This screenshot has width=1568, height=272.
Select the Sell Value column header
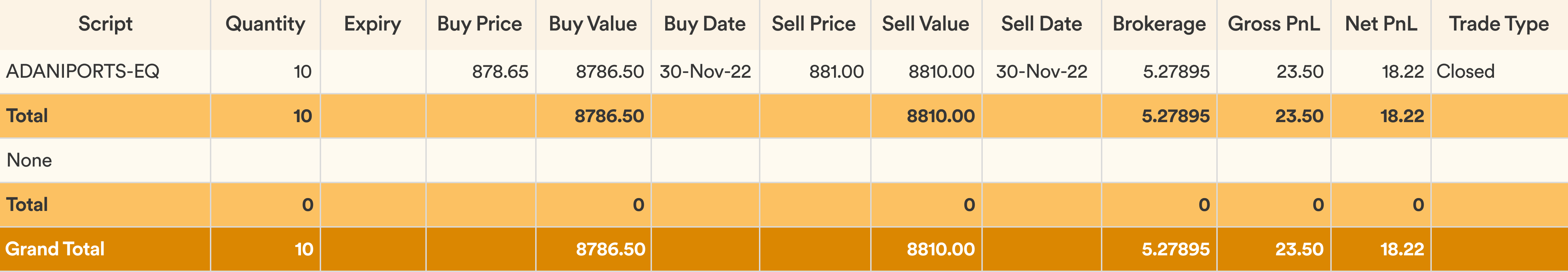click(926, 24)
